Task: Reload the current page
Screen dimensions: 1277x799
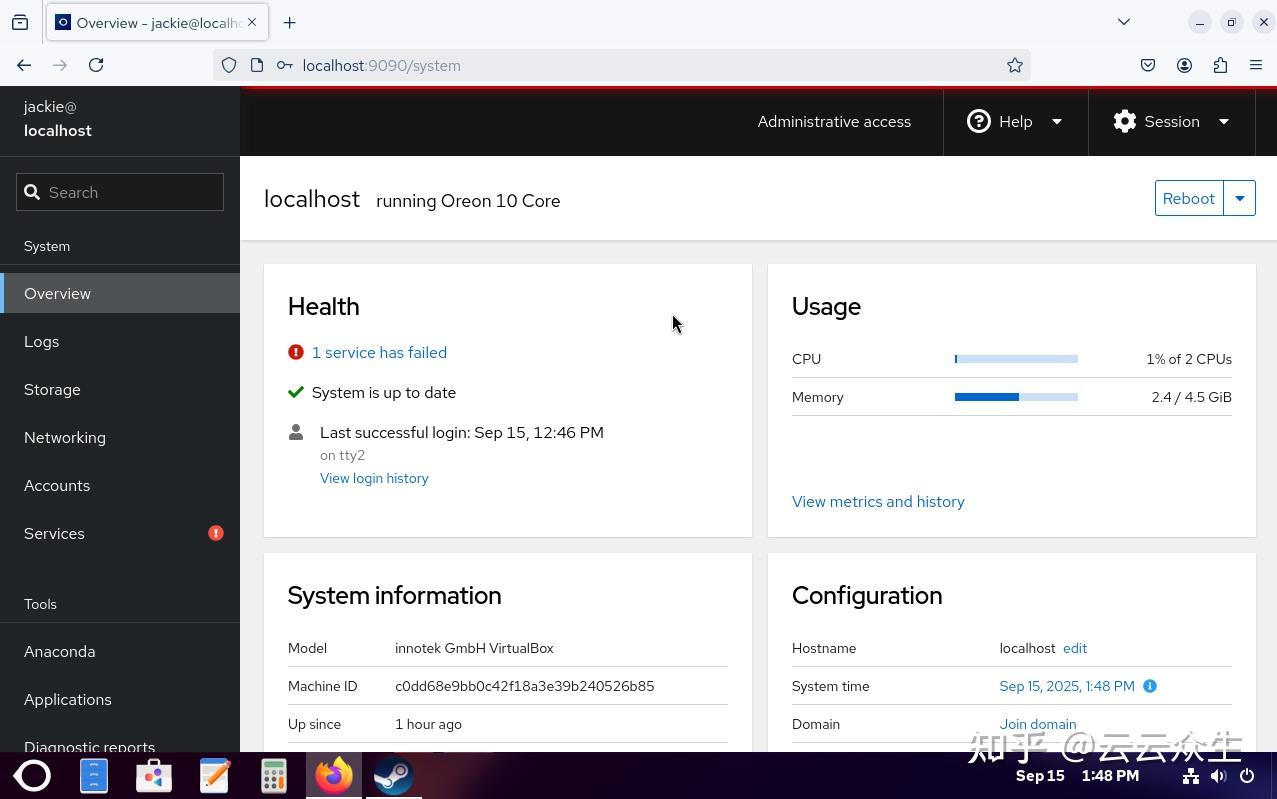Action: pyautogui.click(x=96, y=65)
